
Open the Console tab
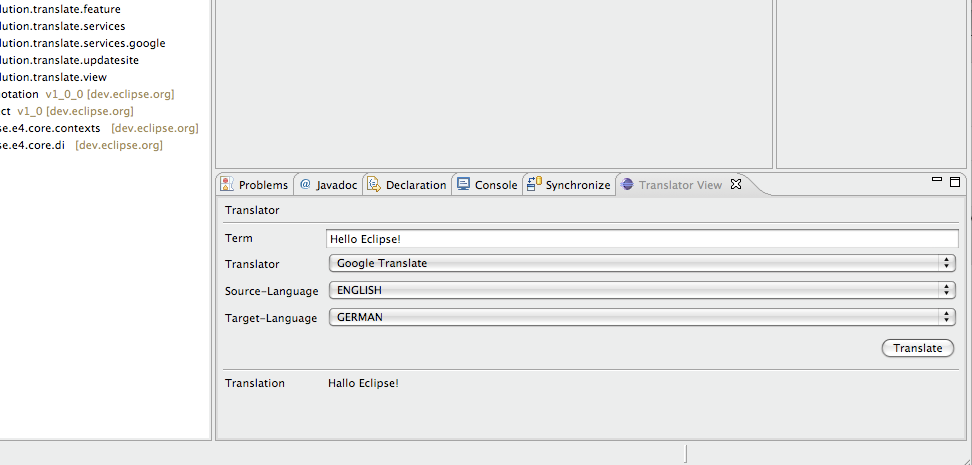pyautogui.click(x=487, y=185)
